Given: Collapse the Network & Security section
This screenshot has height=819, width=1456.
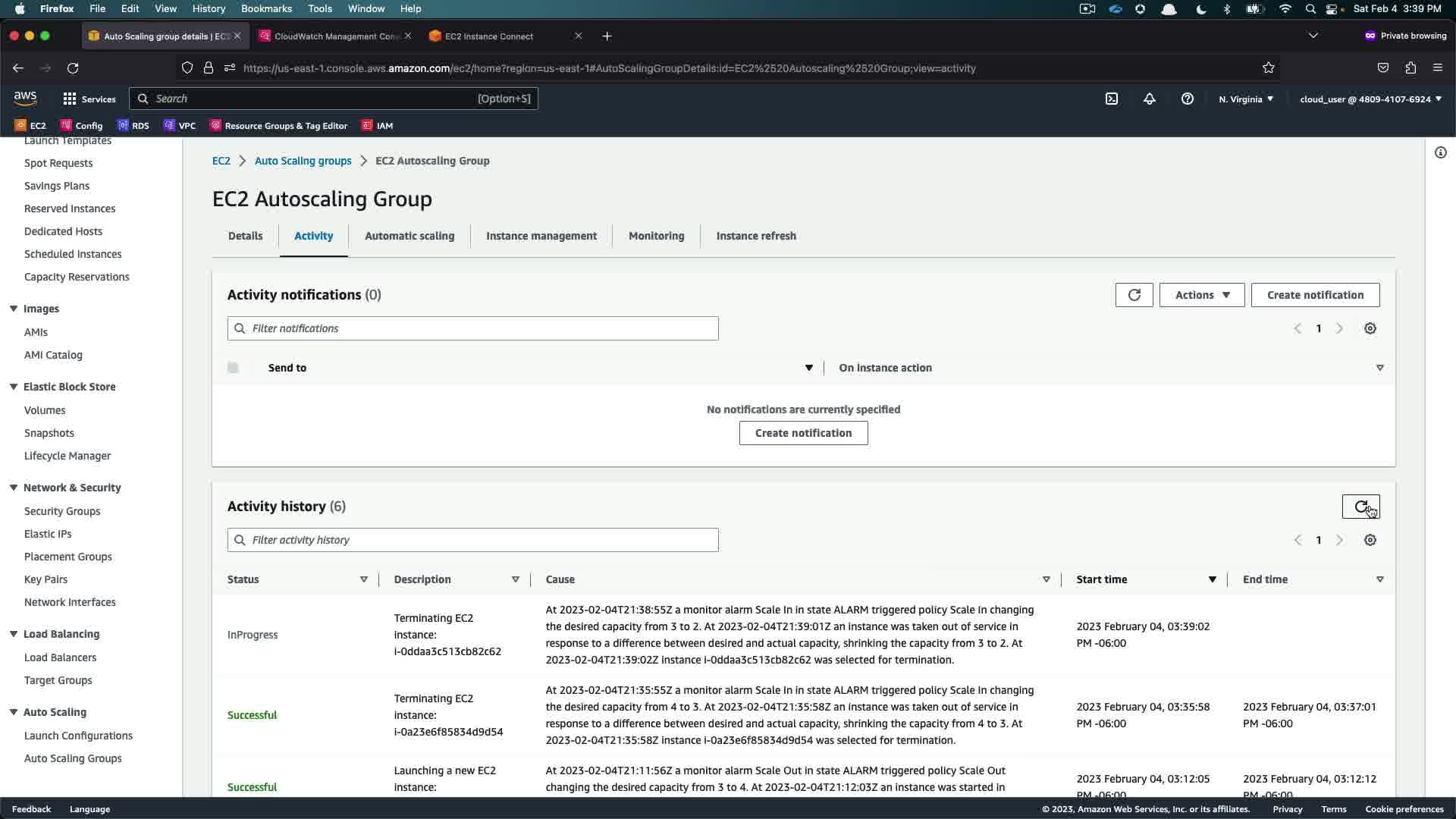Looking at the screenshot, I should tap(14, 488).
